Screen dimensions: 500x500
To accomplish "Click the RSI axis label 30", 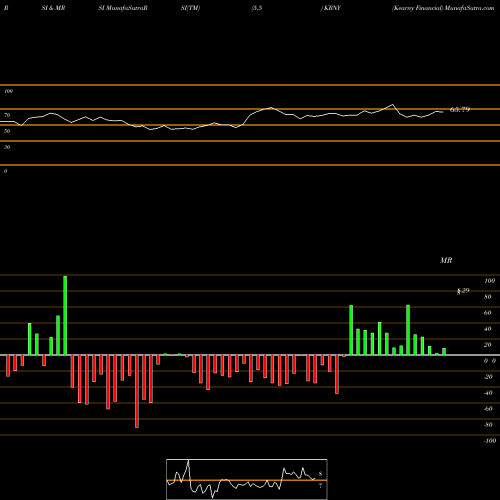I will 7,147.
